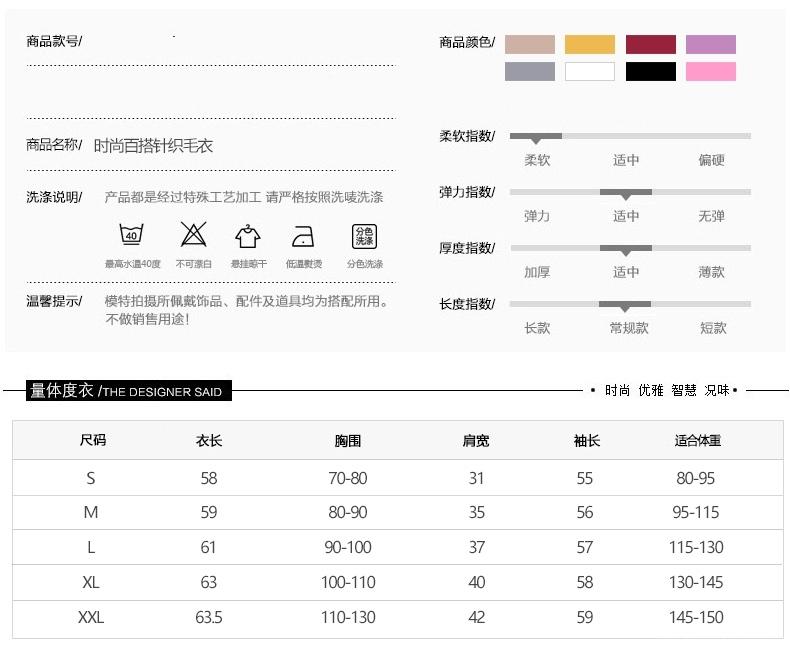Click the separate-colors wash icon
This screenshot has width=790, height=651.
364,236
